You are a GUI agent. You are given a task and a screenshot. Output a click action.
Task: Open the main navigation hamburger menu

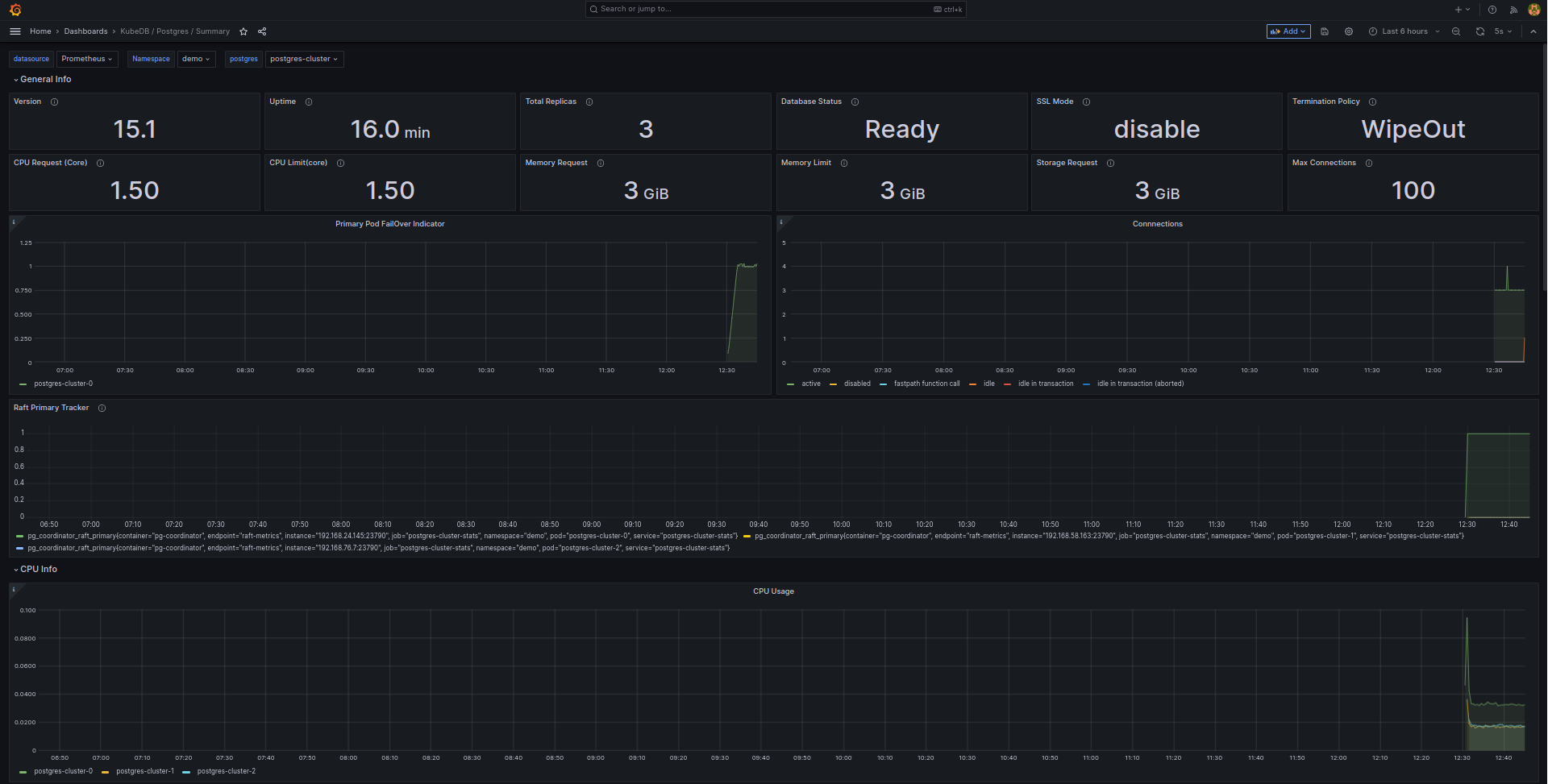click(15, 31)
